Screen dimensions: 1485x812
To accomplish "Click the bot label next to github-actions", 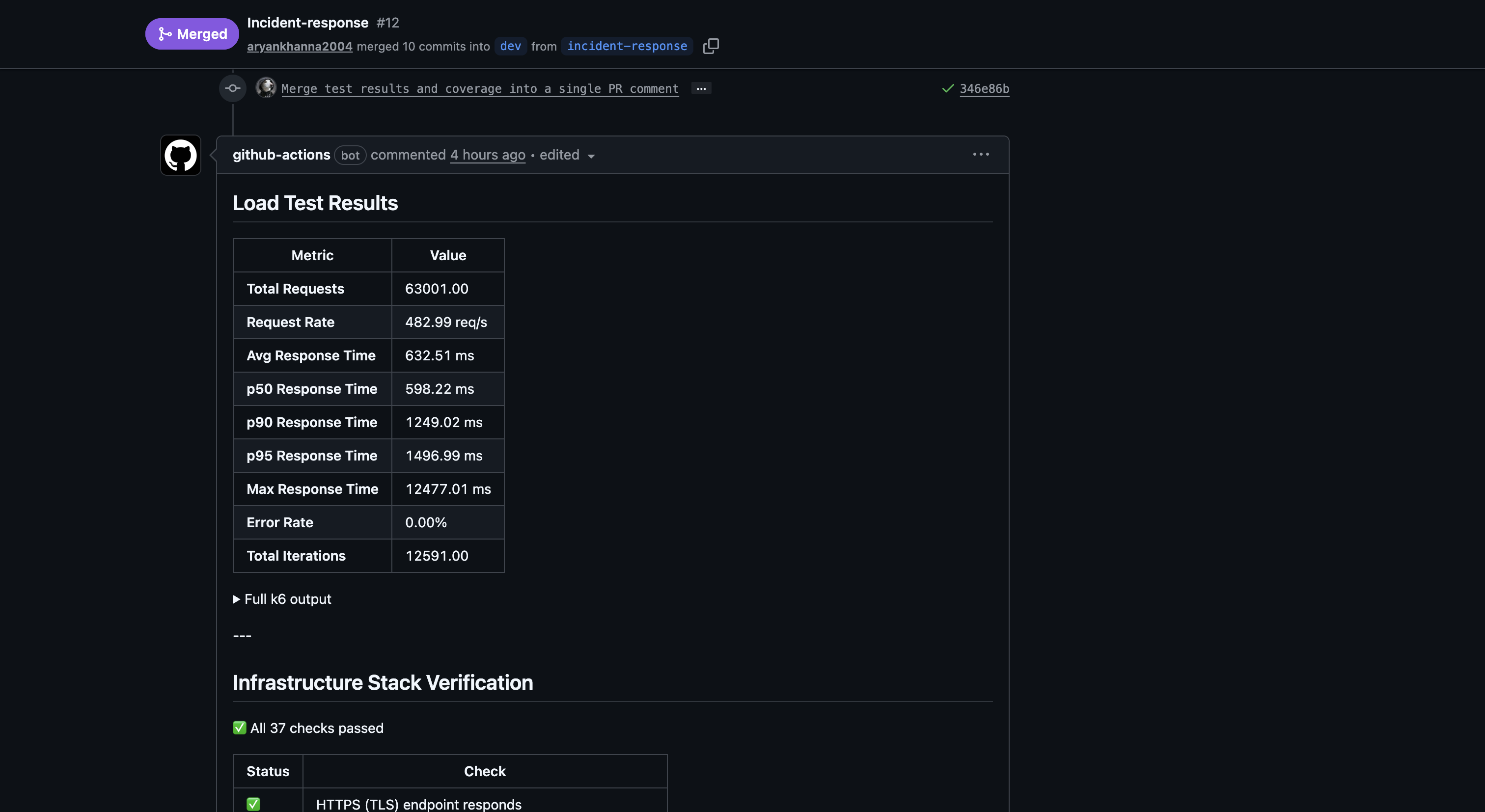I will coord(350,155).
